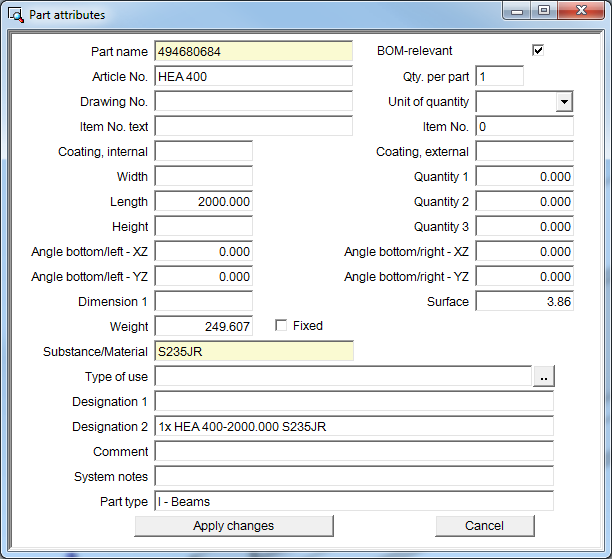Focus the Comment input field

(x=353, y=452)
